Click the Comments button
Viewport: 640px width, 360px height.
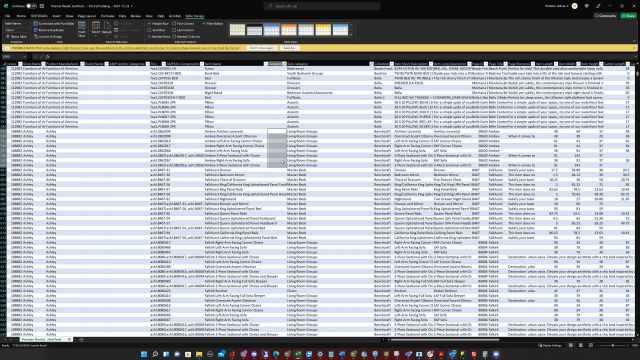pos(605,16)
